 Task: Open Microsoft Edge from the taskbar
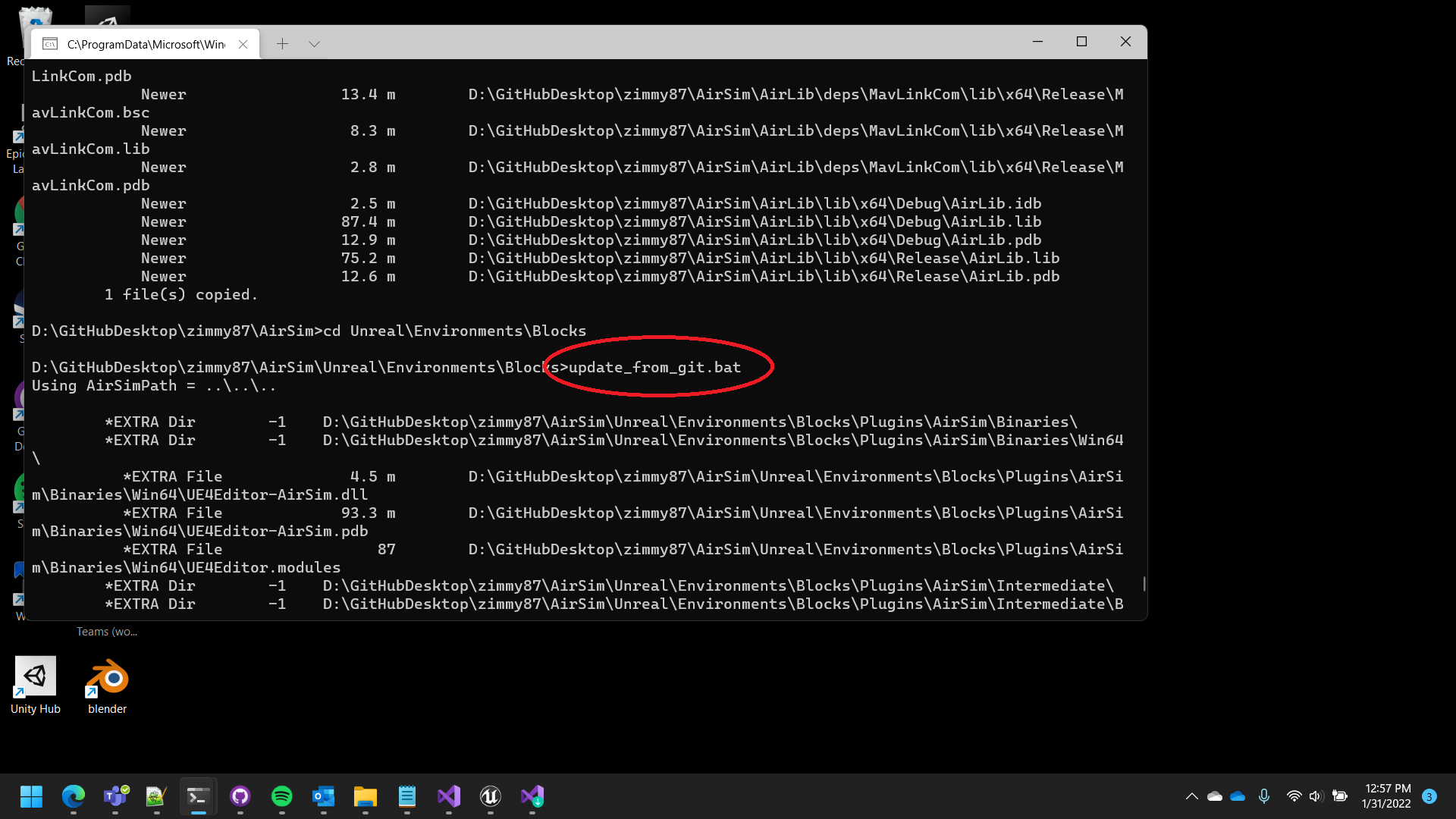pos(74,797)
